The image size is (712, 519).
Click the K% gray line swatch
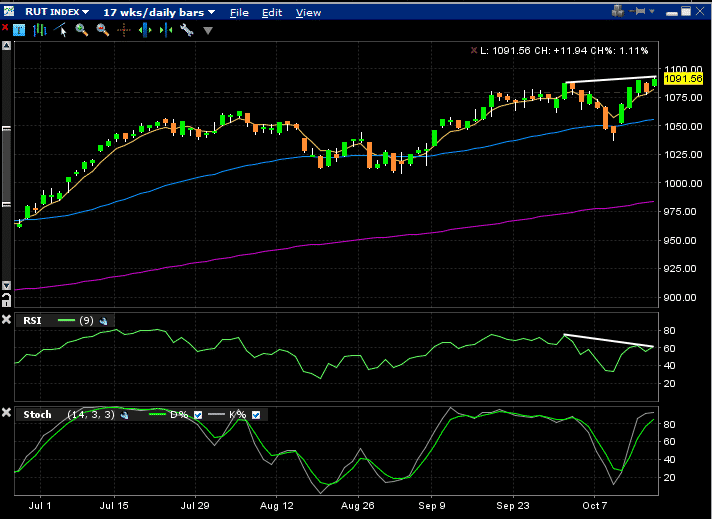(216, 414)
